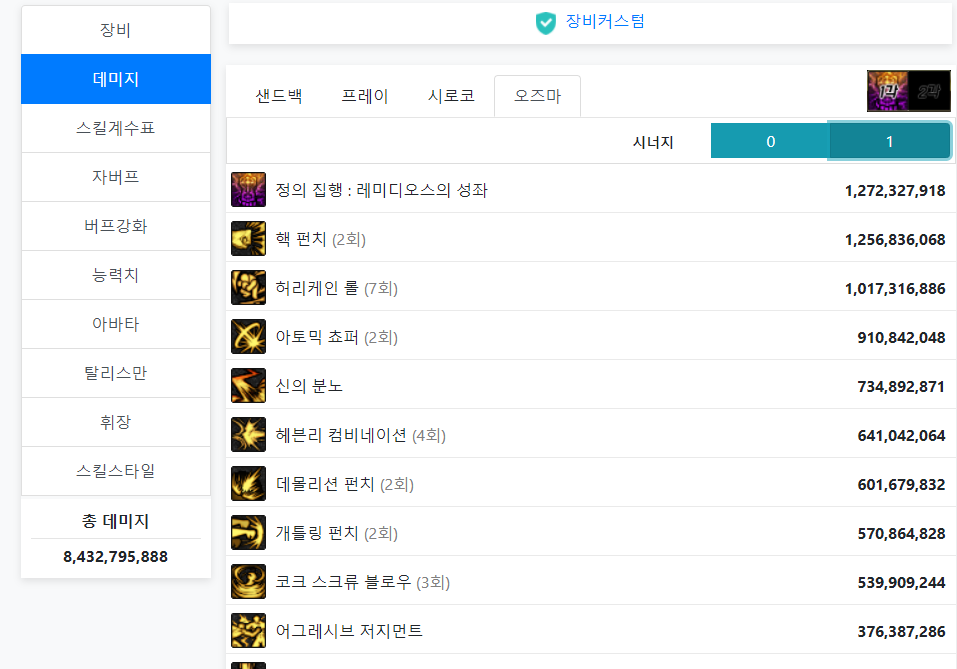Screen dimensions: 957x669
Task: Click the 코크 스크류 블로우 (3회) skill name
Action: pos(363,582)
